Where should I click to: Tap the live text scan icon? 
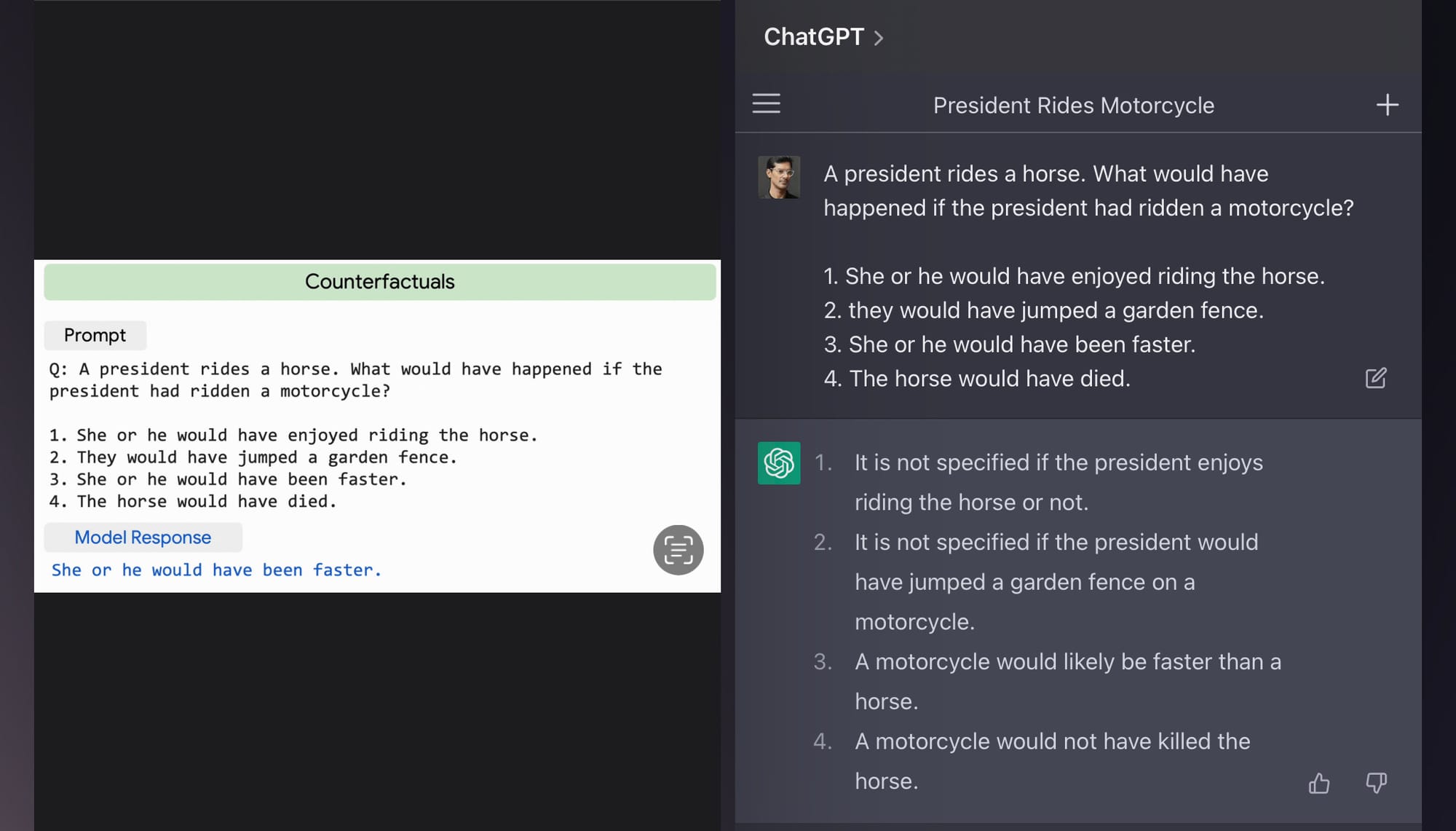click(x=678, y=550)
